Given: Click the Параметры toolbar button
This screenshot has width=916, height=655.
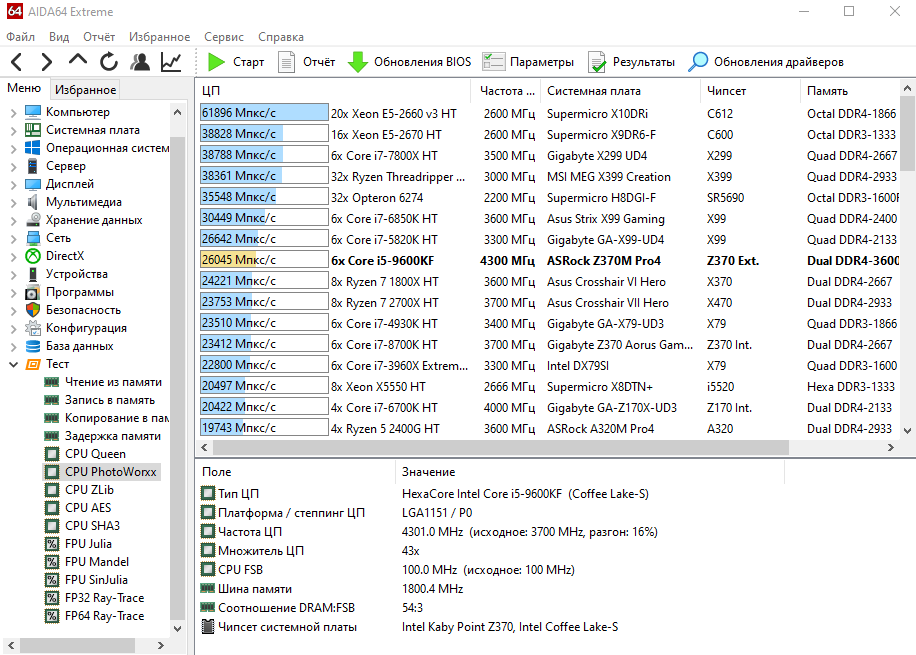Looking at the screenshot, I should (x=528, y=62).
